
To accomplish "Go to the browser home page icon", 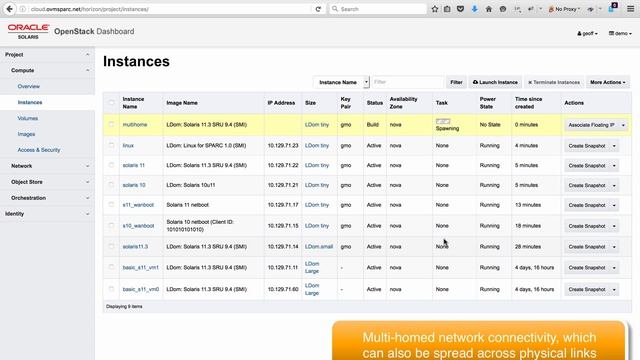I will (489, 9).
